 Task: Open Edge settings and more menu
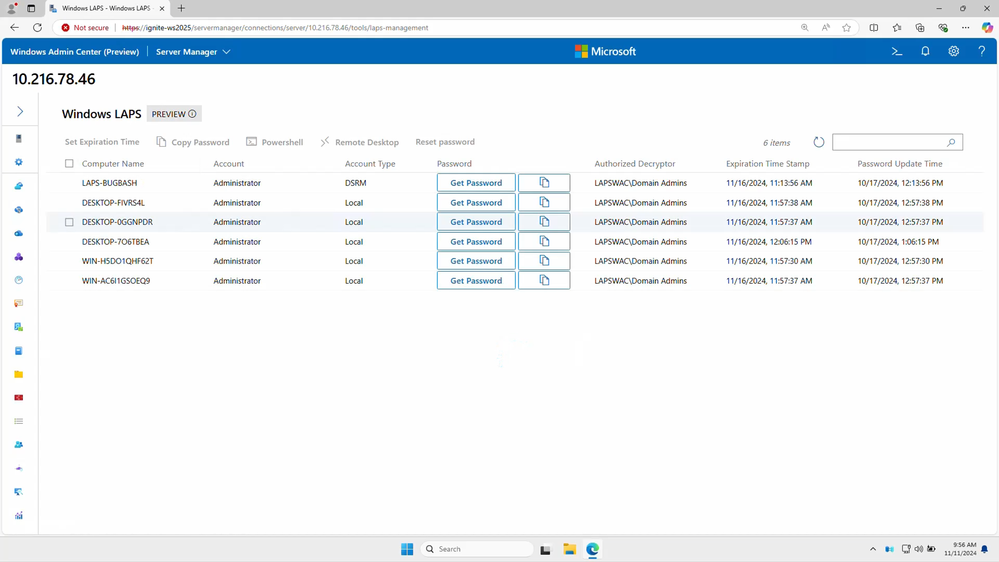tap(965, 27)
